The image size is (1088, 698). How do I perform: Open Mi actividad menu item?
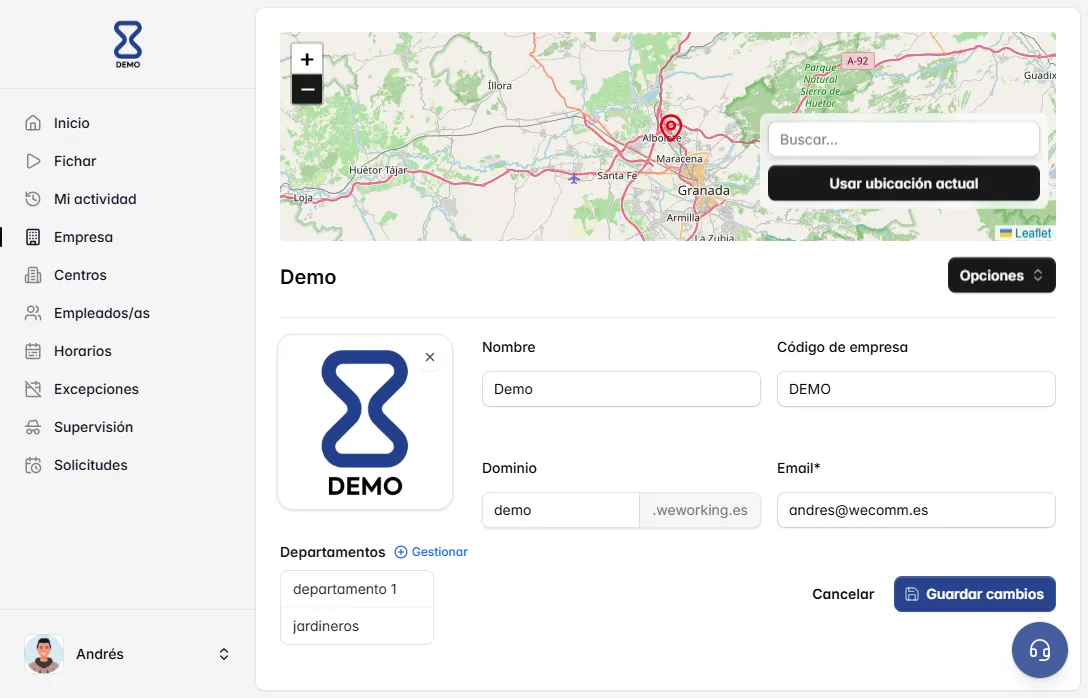tap(95, 199)
